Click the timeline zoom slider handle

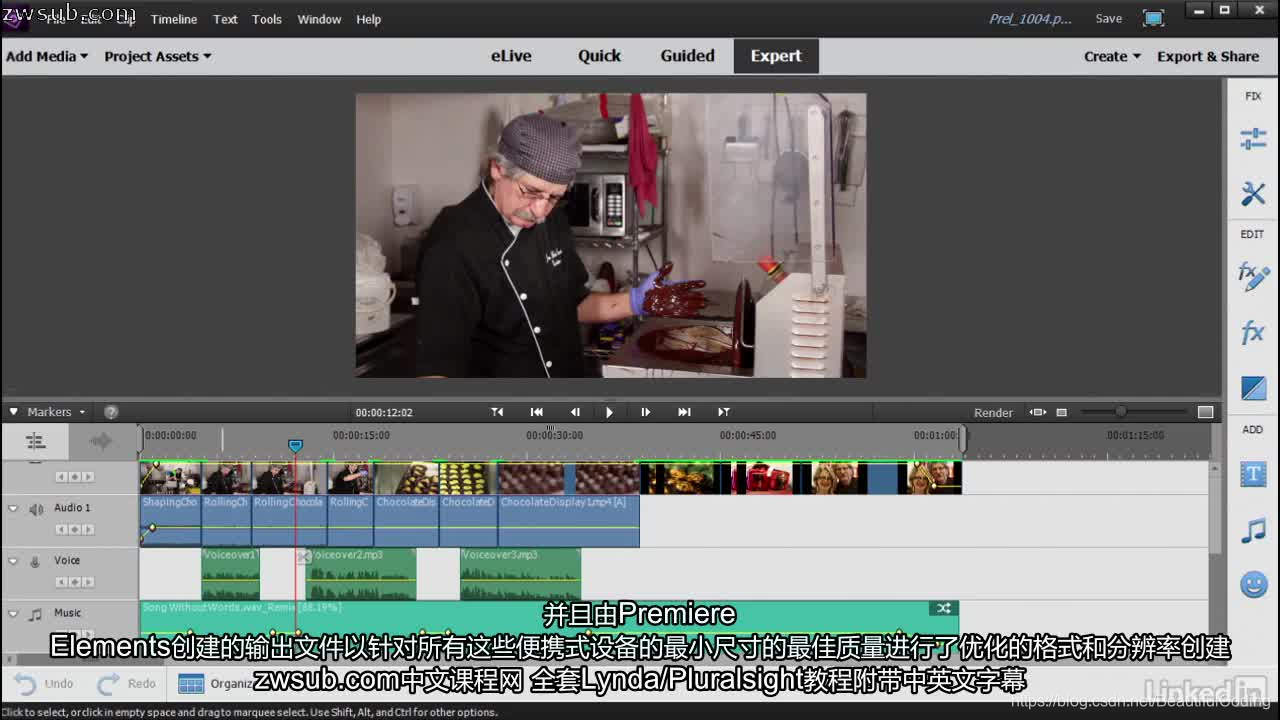coord(1121,412)
